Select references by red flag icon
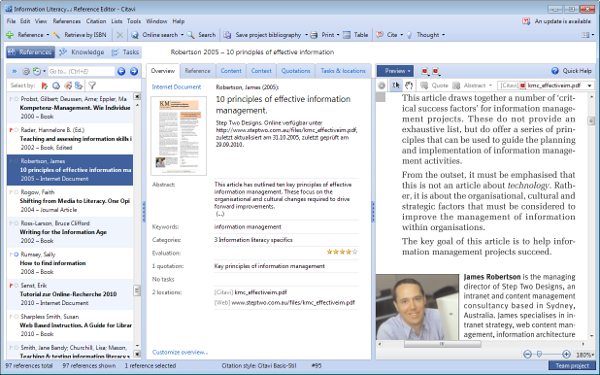Viewport: 600px width, 375px height. 45,85
